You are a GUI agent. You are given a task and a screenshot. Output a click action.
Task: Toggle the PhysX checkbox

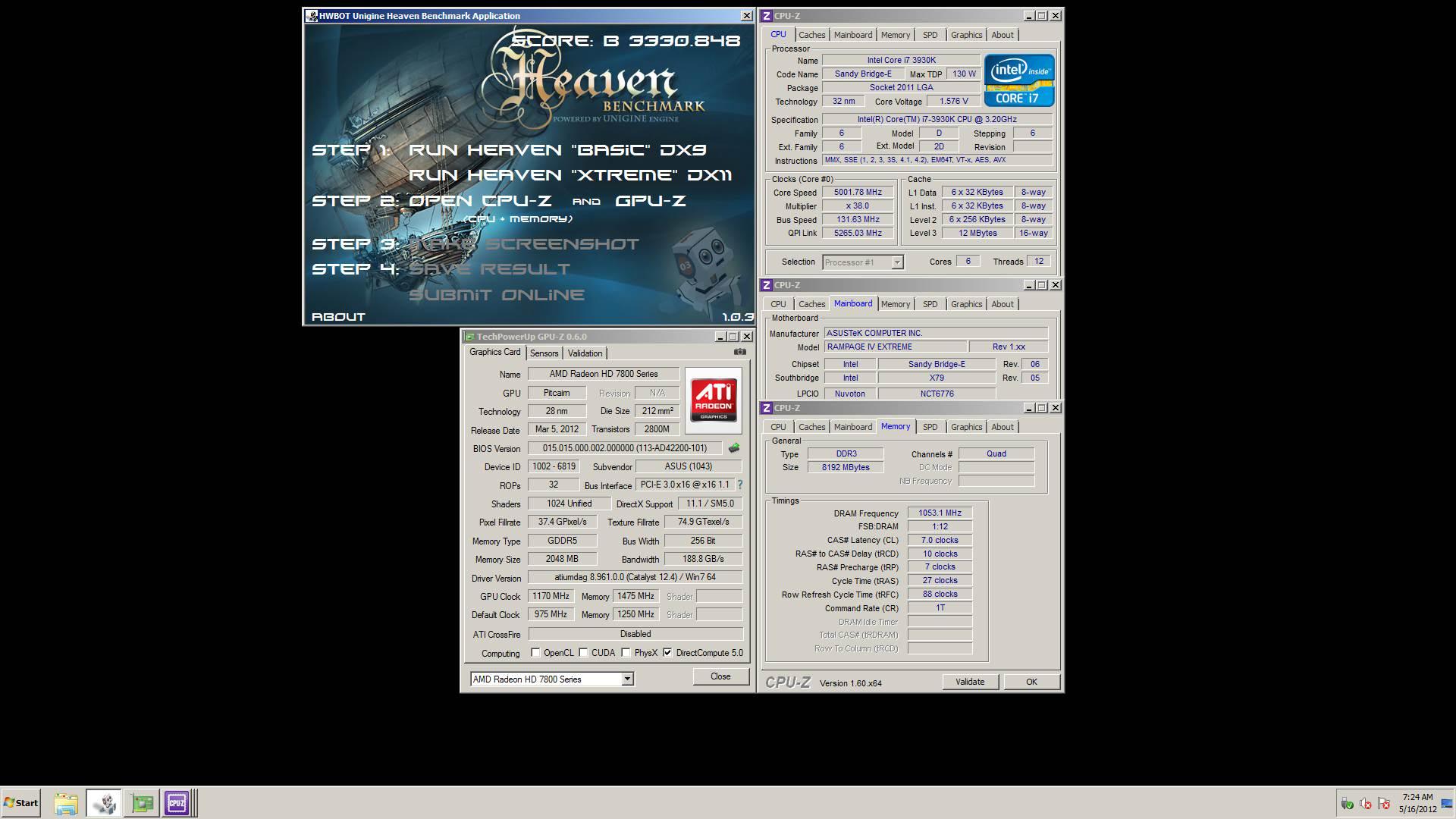pyautogui.click(x=626, y=652)
